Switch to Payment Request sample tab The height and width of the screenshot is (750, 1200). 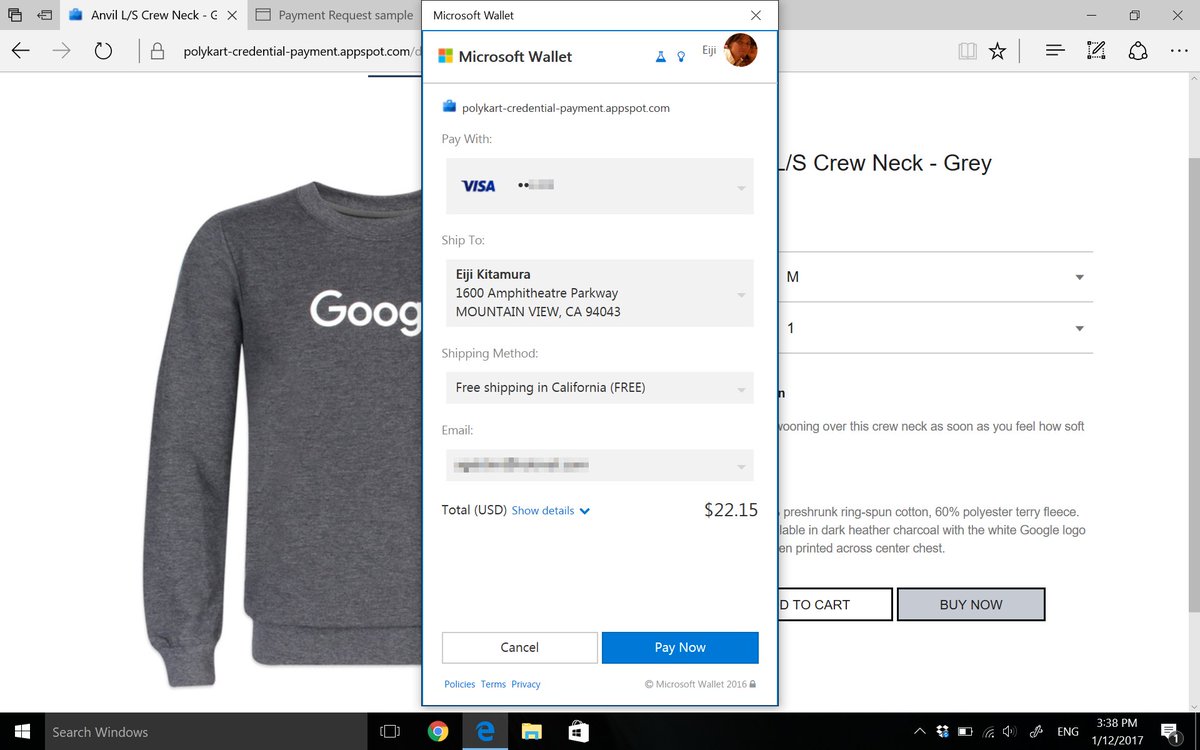(335, 15)
